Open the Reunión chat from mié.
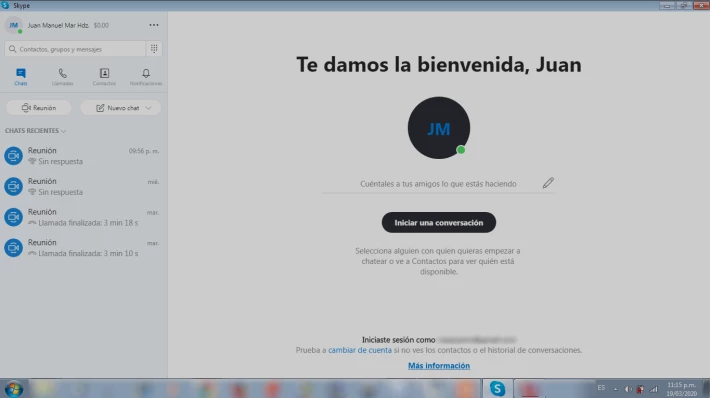710x398 pixels. (x=83, y=187)
